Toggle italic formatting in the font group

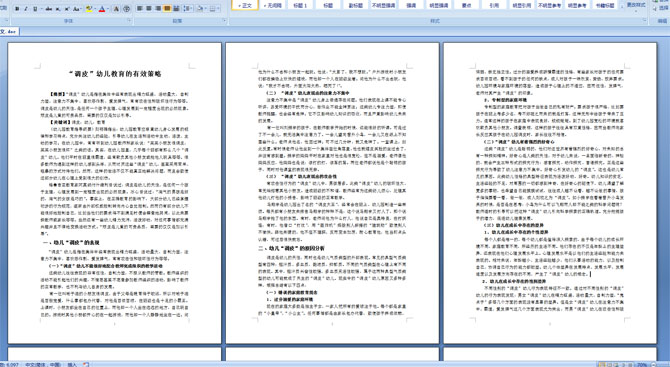tap(26, 9)
